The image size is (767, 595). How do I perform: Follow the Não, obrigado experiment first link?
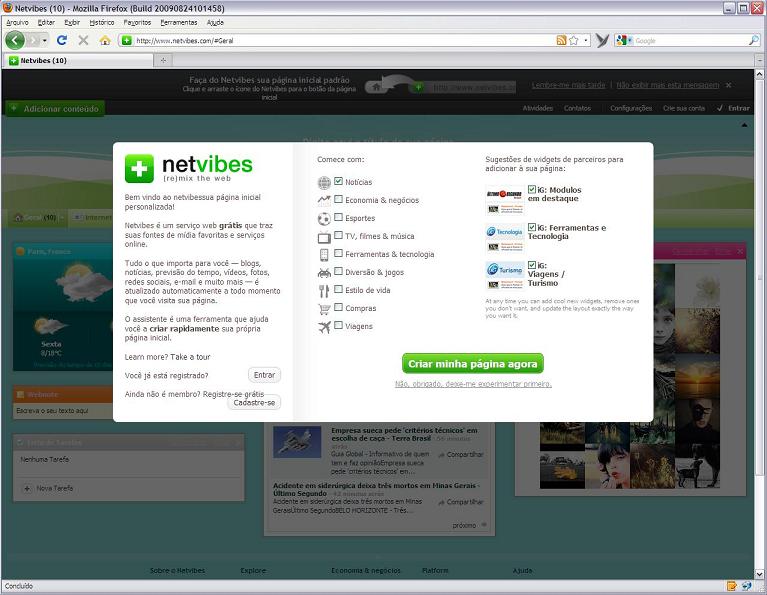coord(473,384)
